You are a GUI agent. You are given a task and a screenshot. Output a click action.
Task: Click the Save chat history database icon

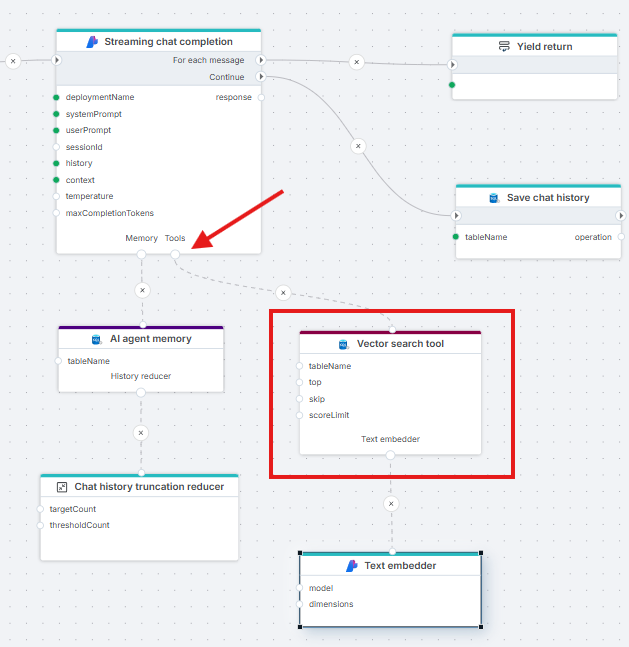click(494, 198)
